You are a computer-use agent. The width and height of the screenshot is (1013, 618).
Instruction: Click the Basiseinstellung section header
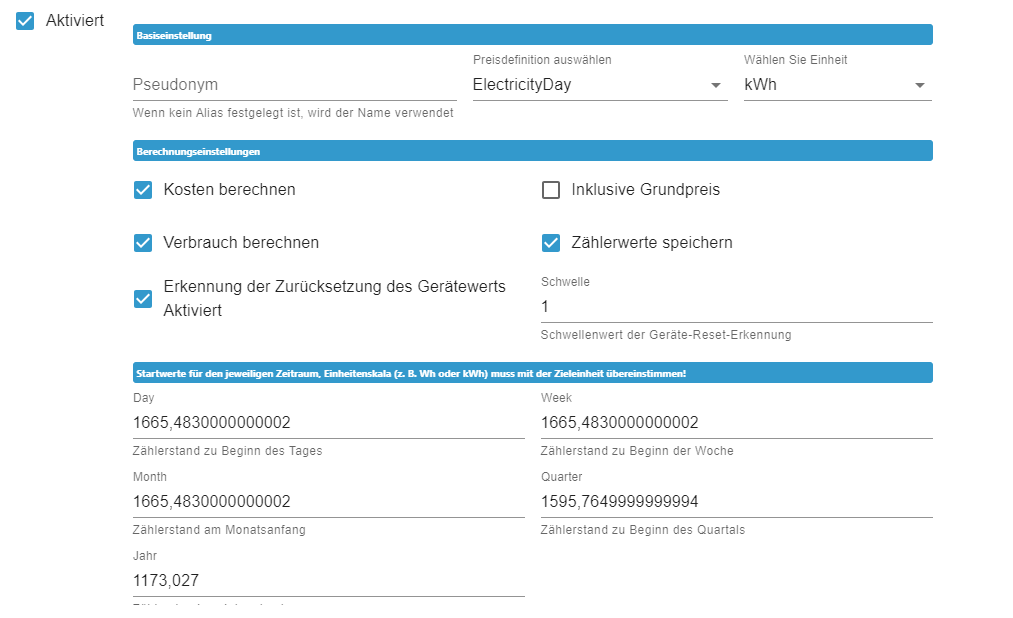pos(532,35)
